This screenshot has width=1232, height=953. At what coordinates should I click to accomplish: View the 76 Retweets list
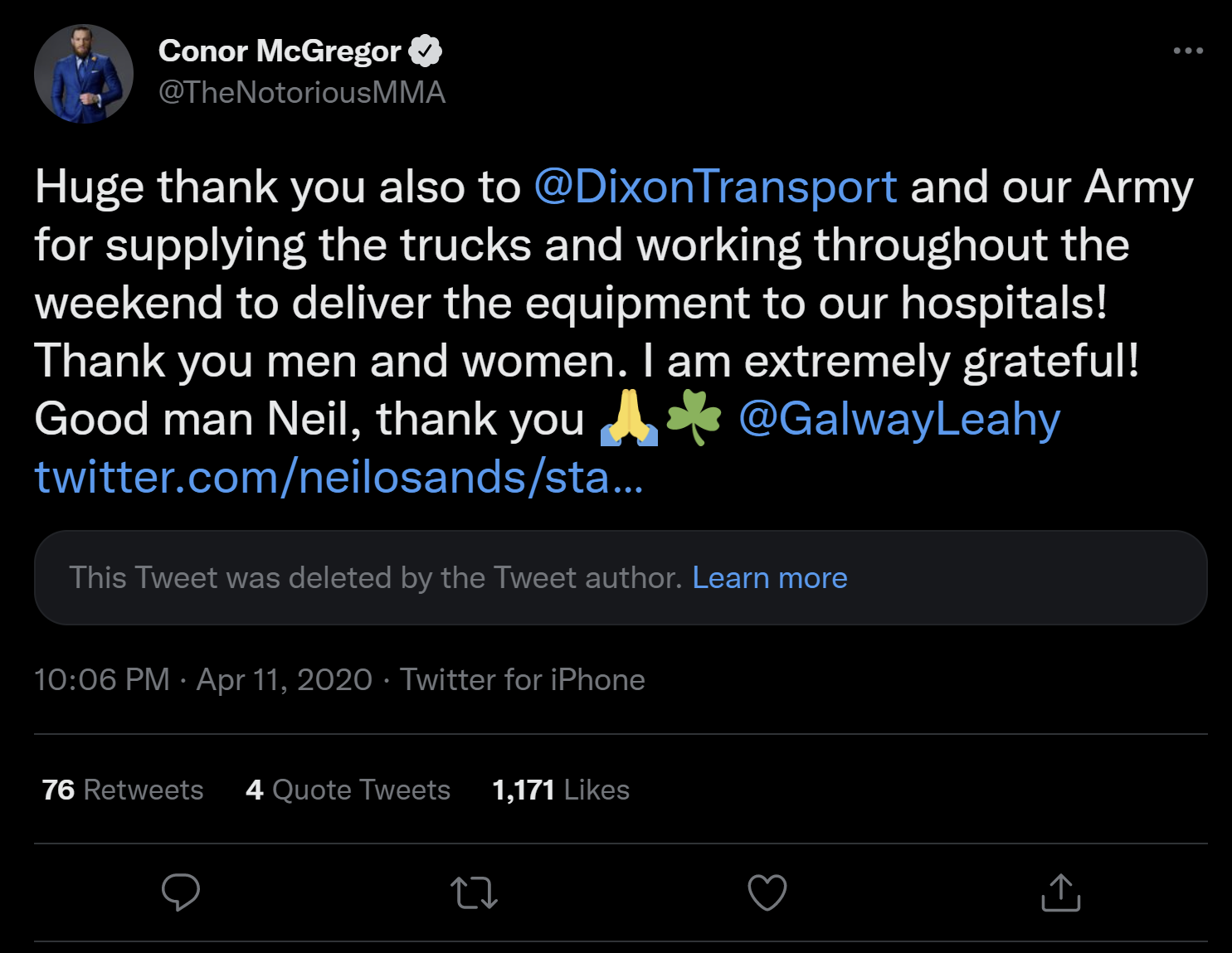[123, 790]
